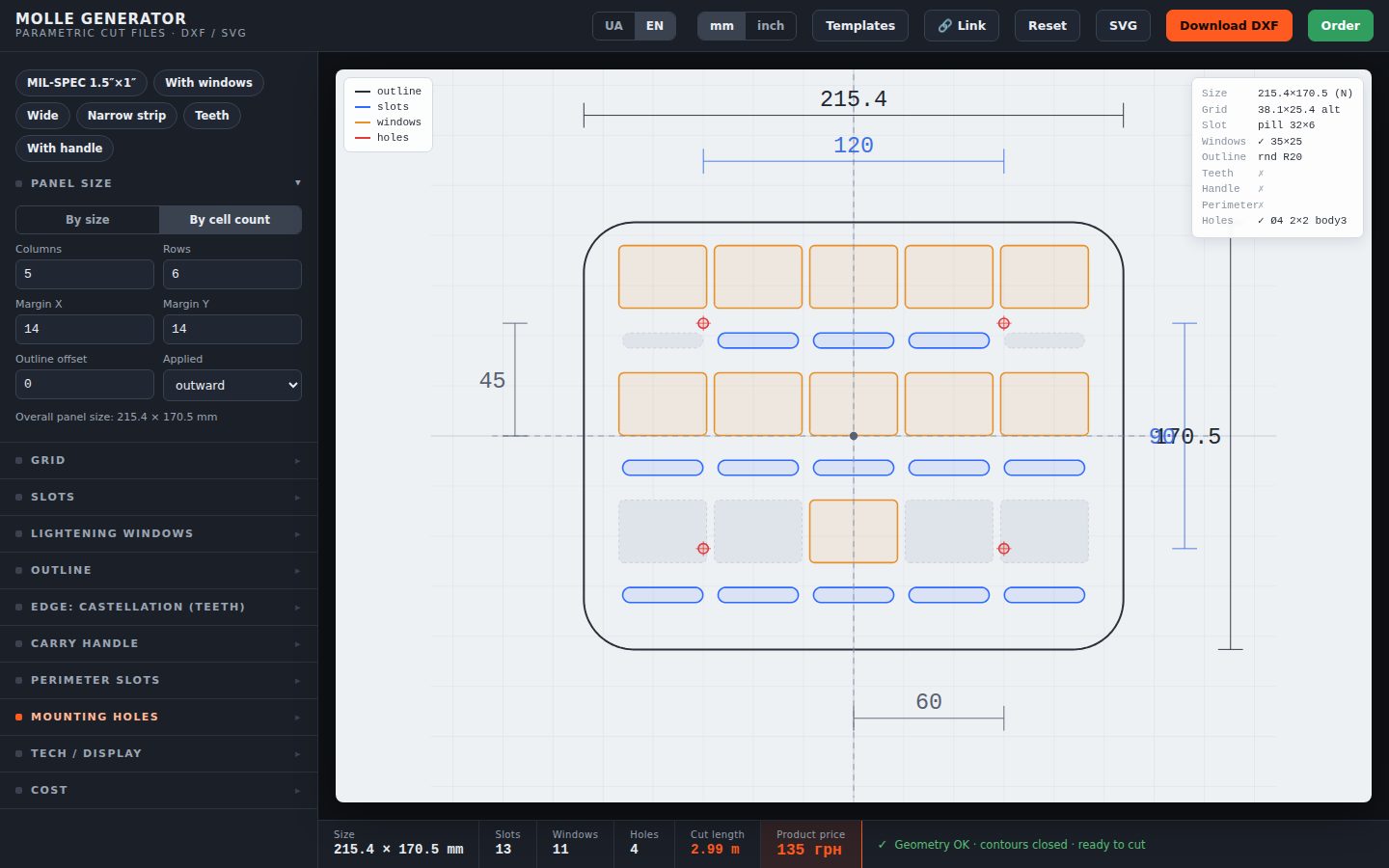Select the EN language option
Viewport: 1389px width, 868px height.
click(x=655, y=26)
